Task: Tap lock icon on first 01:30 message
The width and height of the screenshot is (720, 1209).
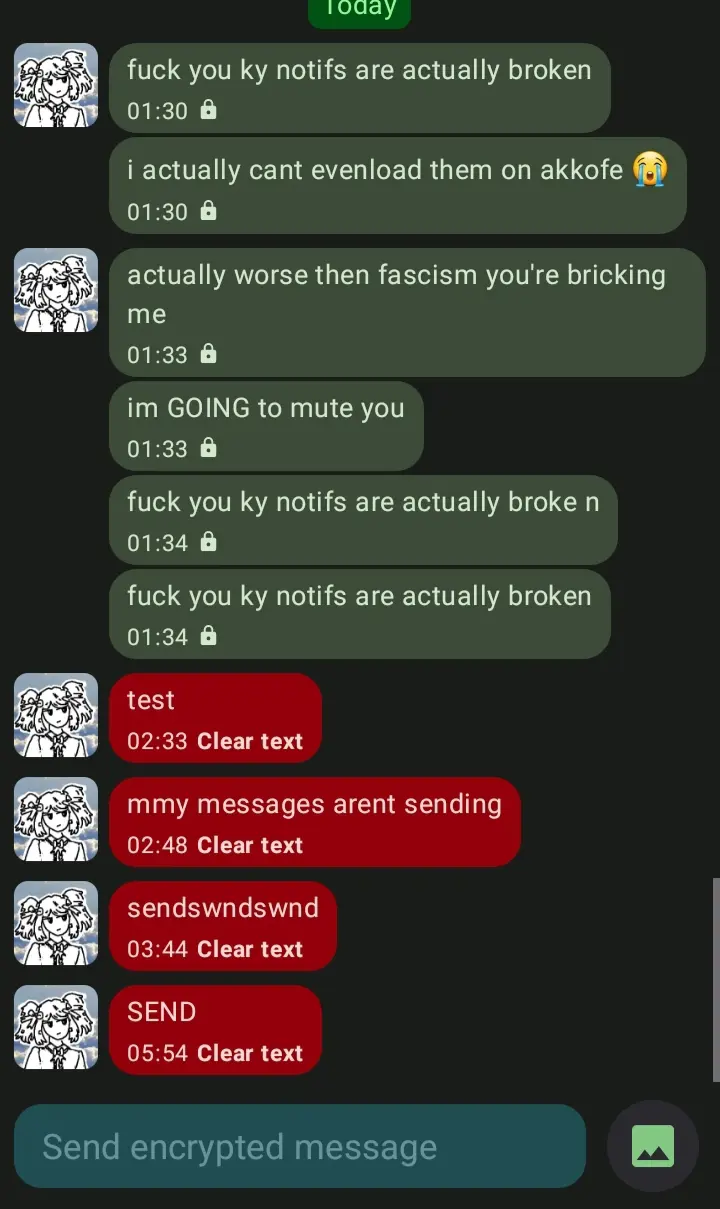Action: [x=208, y=110]
